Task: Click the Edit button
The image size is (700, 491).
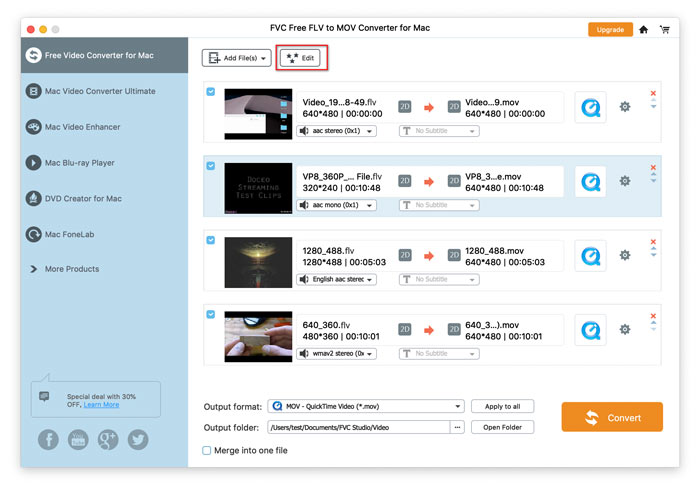Action: 300,58
